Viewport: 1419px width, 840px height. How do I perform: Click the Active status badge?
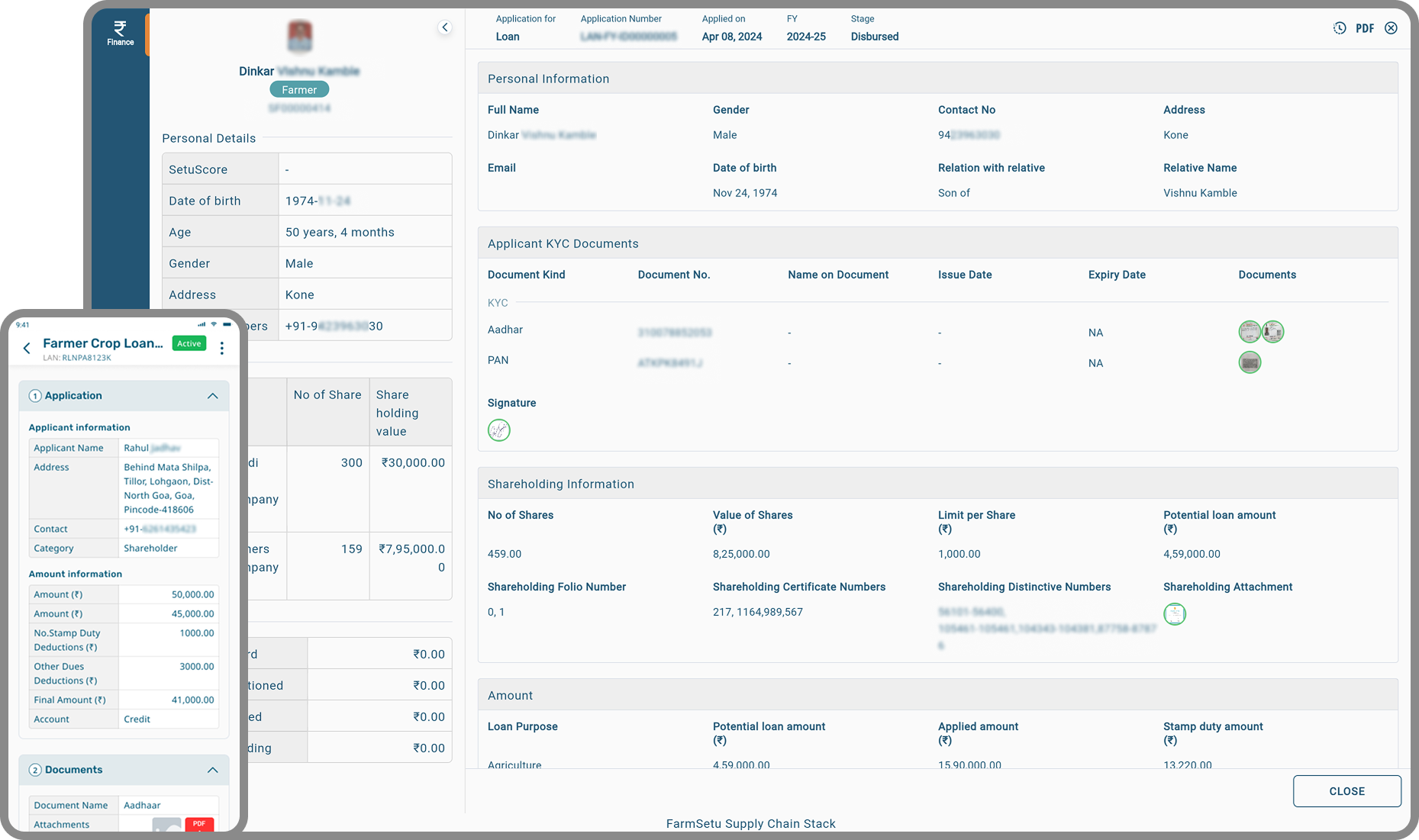[189, 343]
